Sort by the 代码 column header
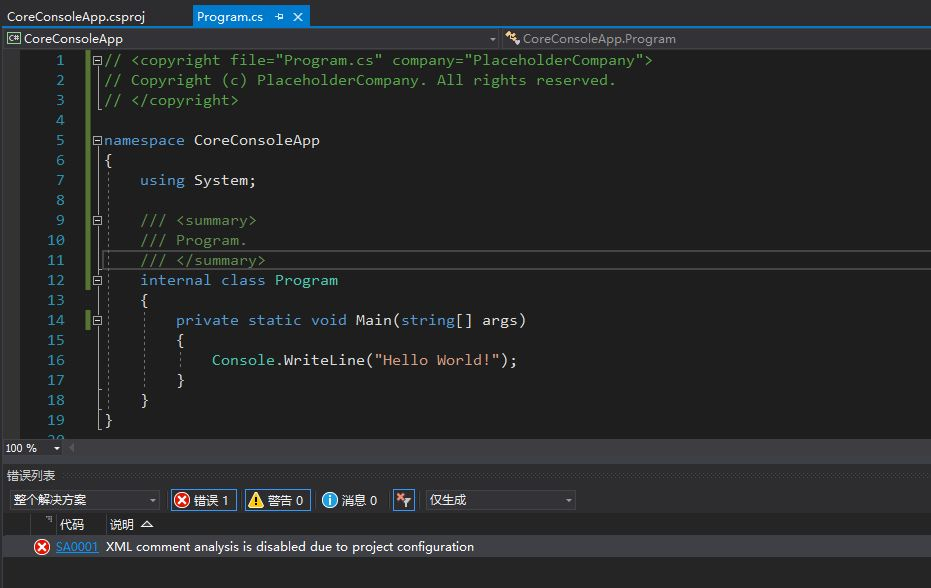This screenshot has height=588, width=931. [x=72, y=524]
